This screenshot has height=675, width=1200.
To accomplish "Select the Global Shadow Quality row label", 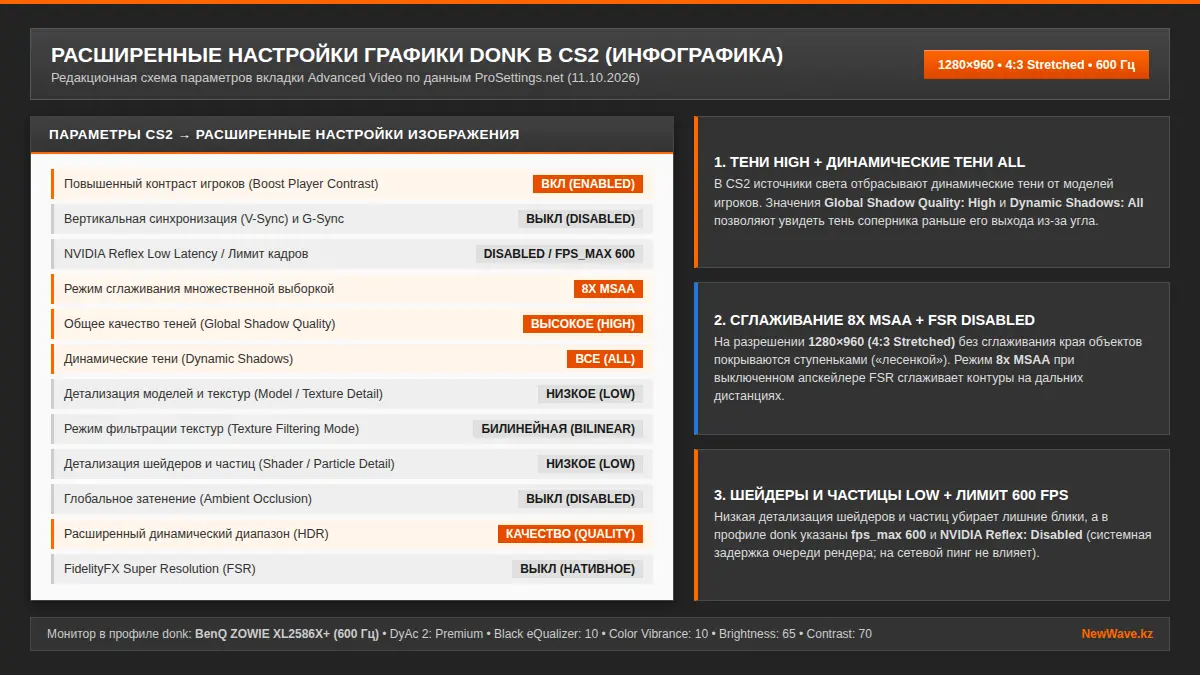I will tap(200, 324).
